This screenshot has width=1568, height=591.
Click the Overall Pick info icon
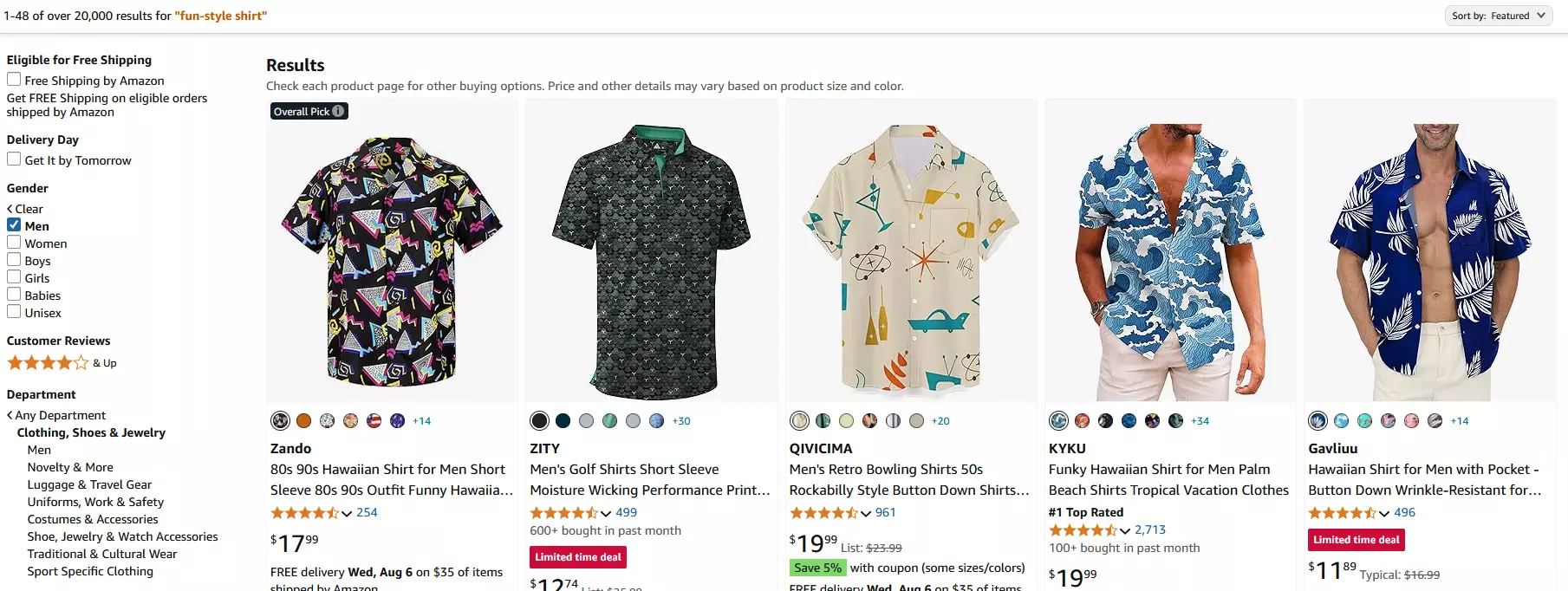tap(338, 111)
